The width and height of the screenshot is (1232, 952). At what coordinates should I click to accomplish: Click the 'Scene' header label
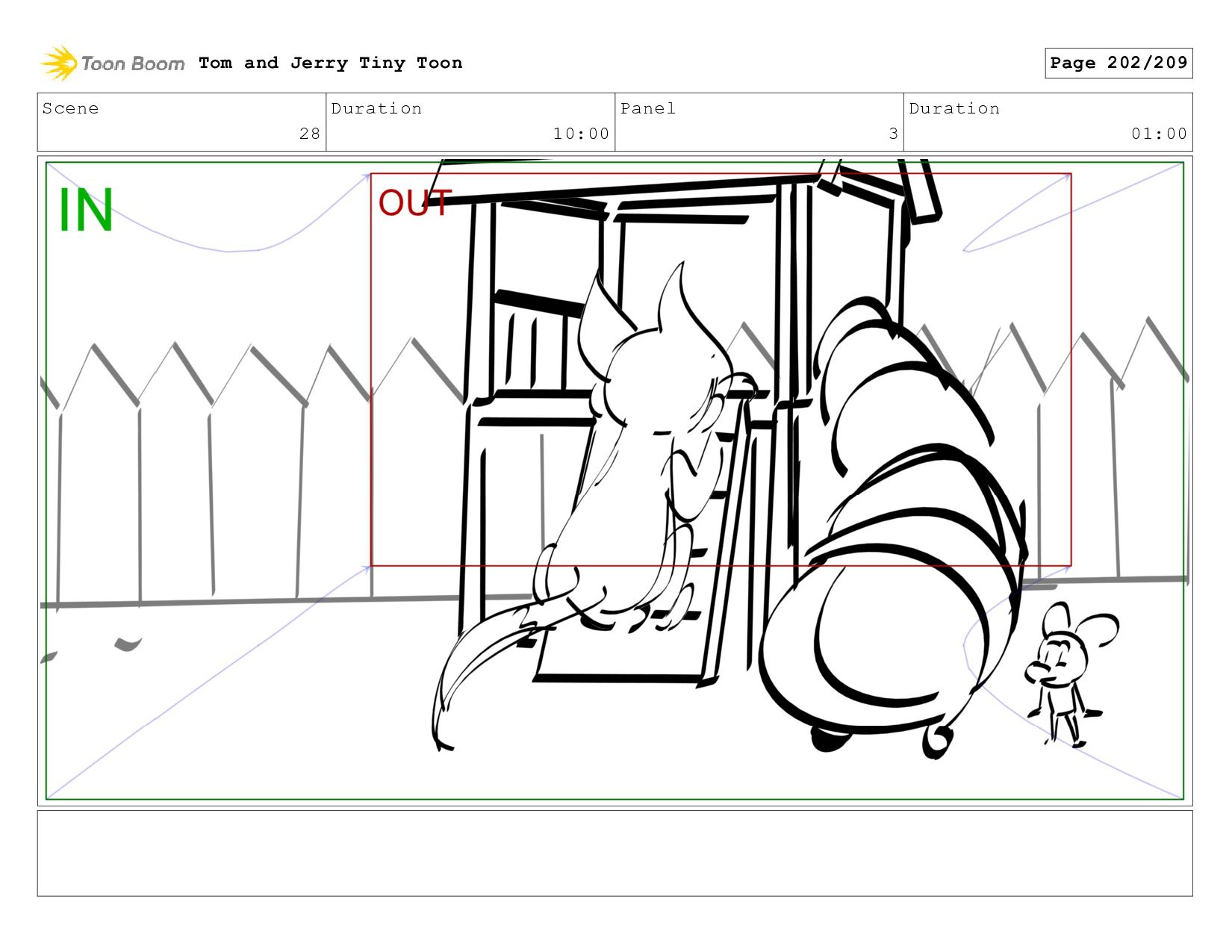(x=70, y=108)
